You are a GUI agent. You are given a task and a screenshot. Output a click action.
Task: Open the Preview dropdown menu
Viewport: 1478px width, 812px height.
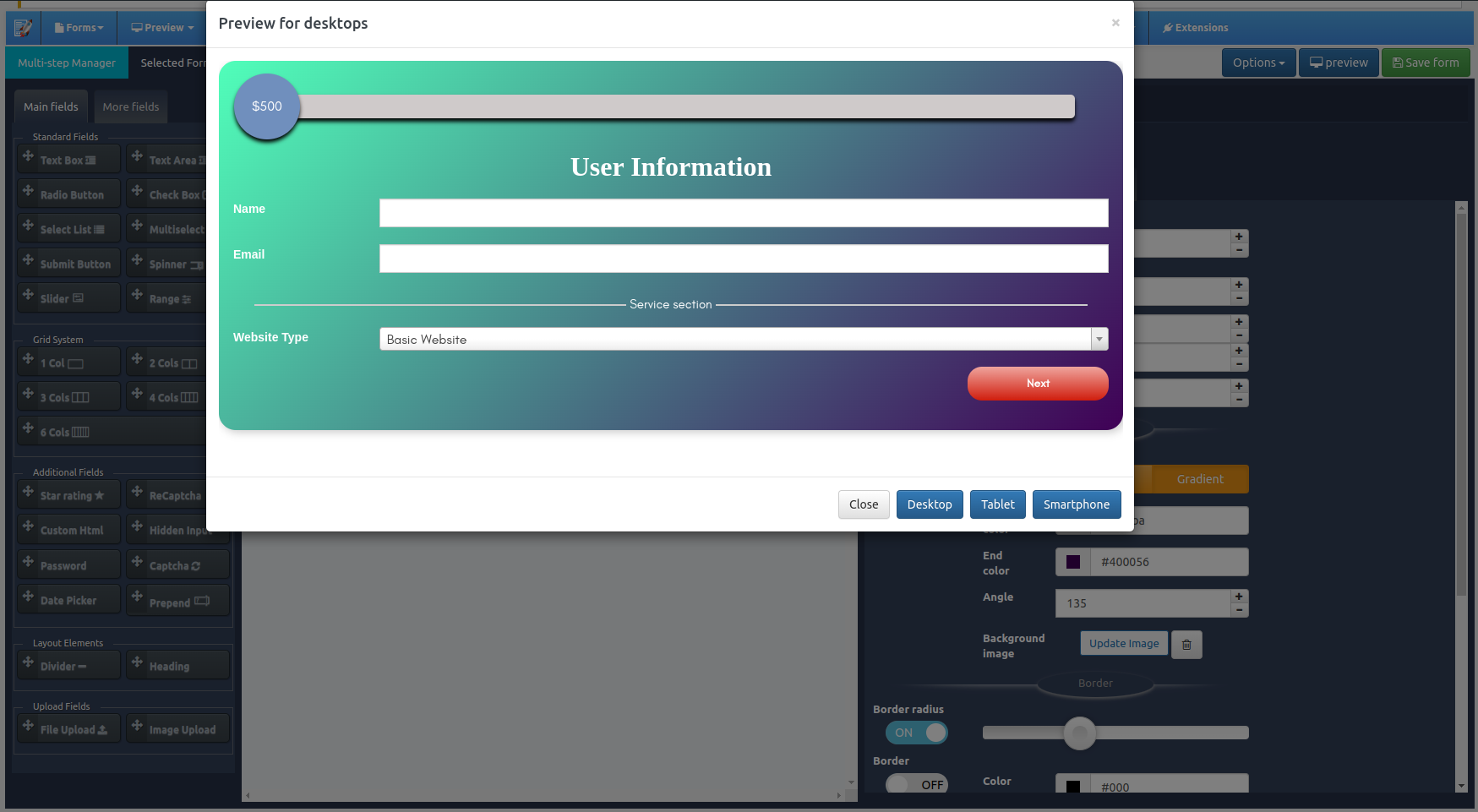(161, 27)
